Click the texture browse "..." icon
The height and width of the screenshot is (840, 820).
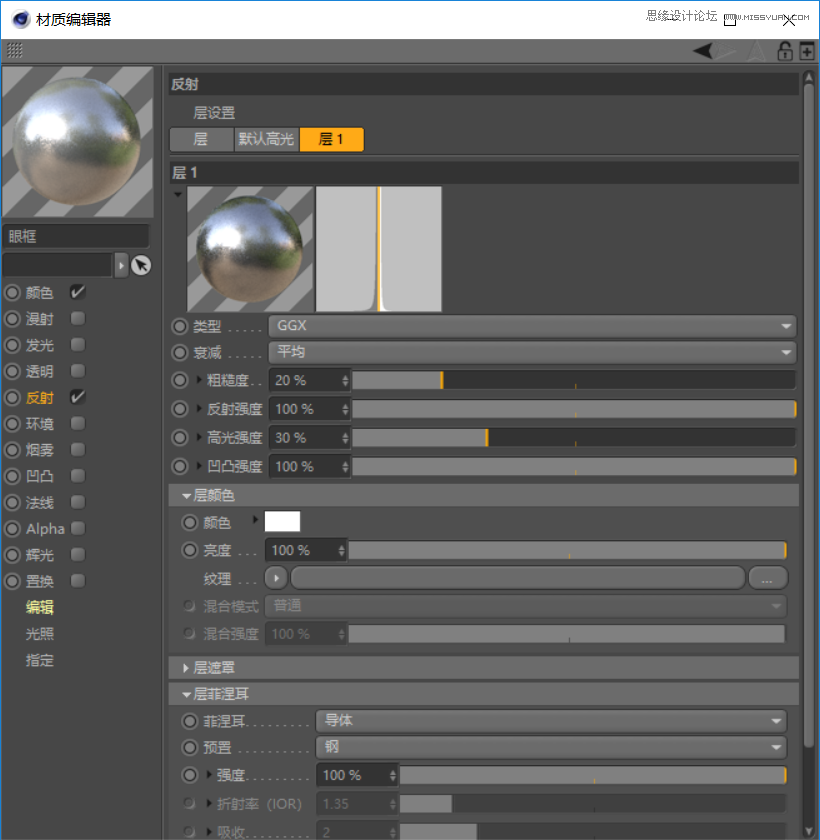click(770, 578)
